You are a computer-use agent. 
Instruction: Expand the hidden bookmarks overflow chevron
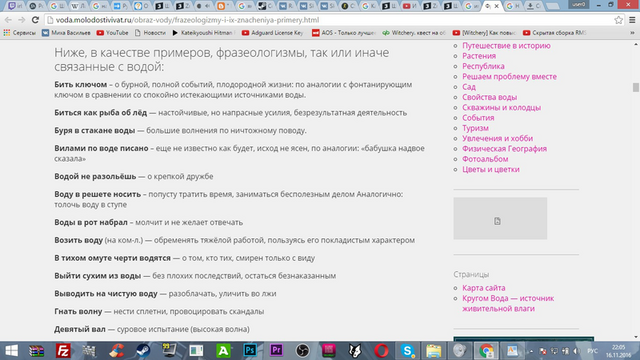[632, 33]
